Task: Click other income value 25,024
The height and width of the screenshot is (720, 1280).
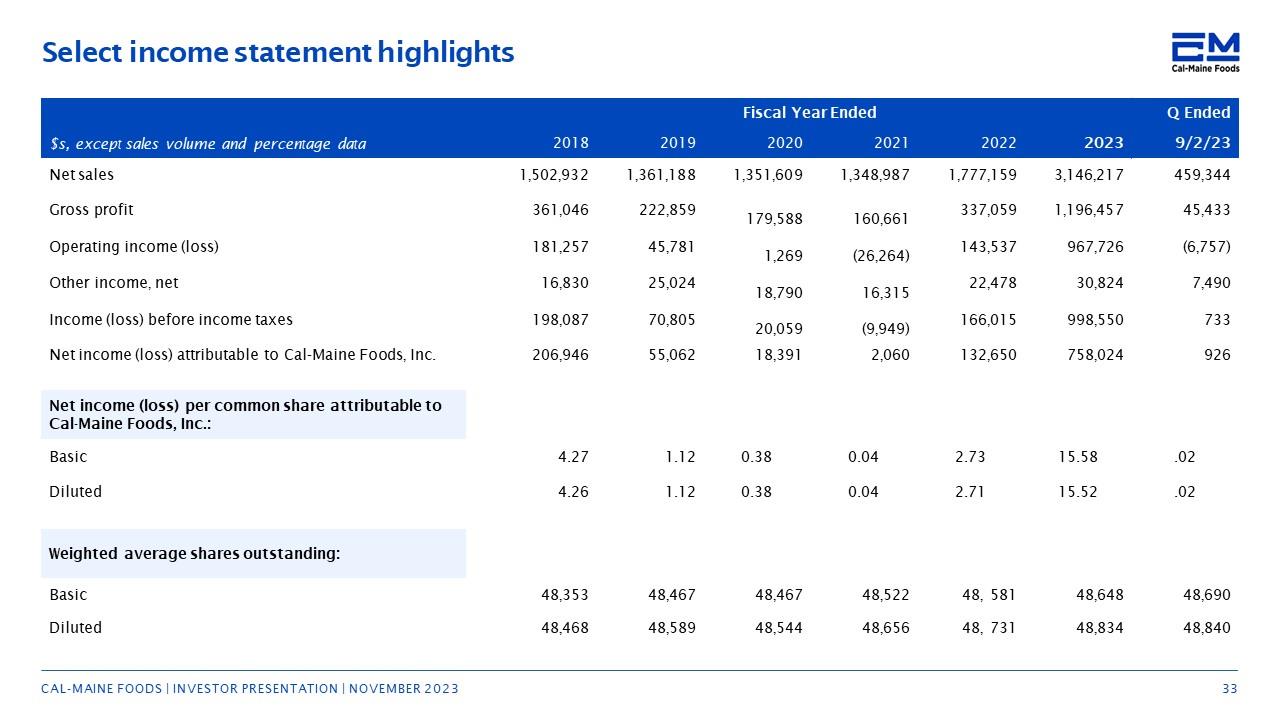Action: [x=673, y=283]
